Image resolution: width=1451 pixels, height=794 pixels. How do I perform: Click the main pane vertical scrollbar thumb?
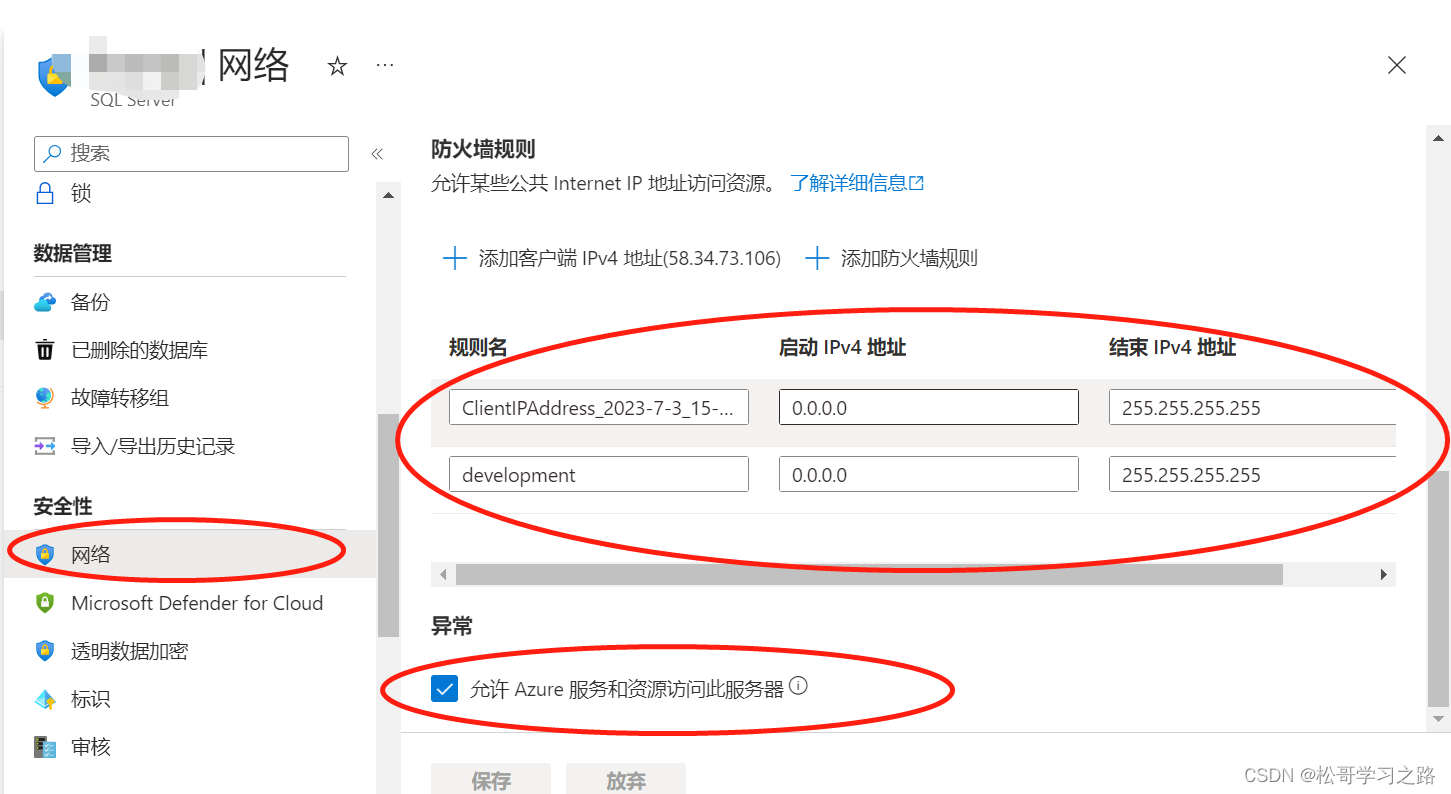point(1438,588)
